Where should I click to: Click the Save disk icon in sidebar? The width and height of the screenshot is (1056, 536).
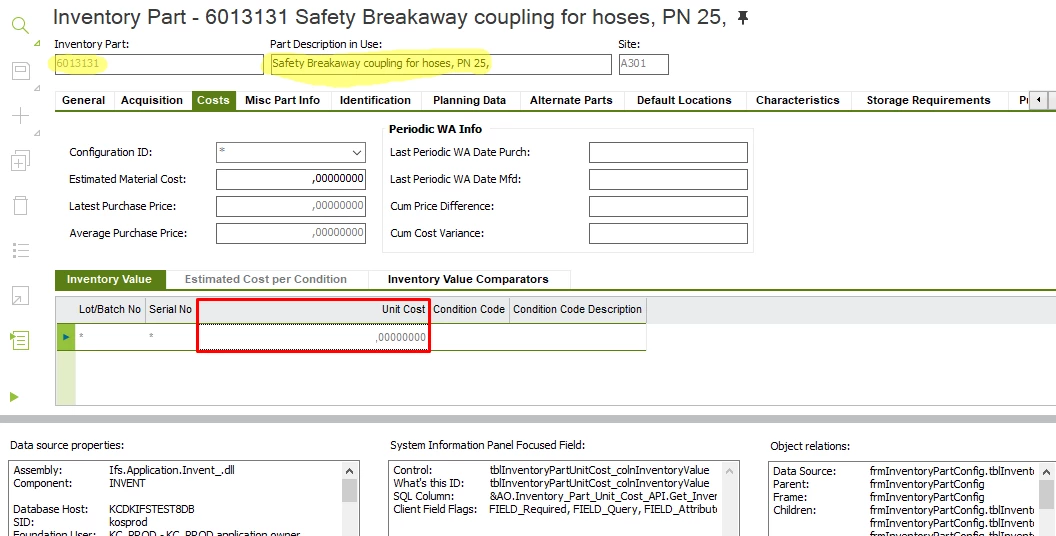pos(21,71)
